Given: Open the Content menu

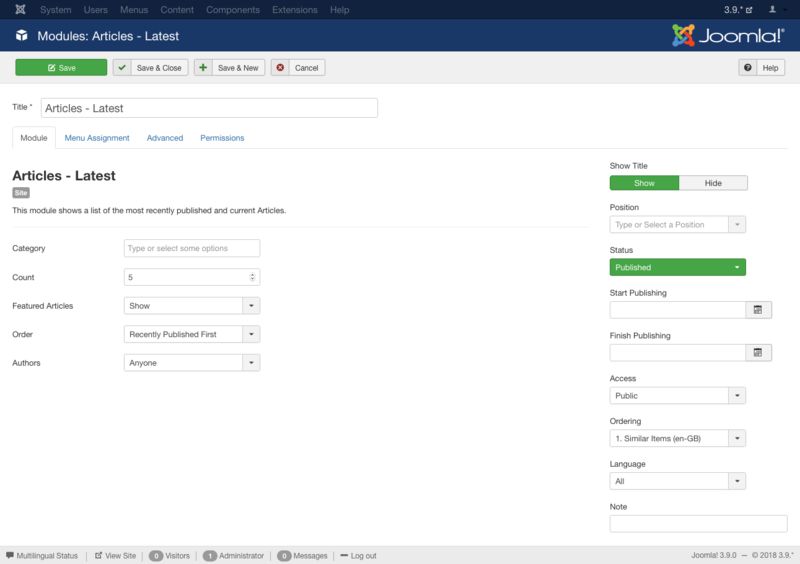Looking at the screenshot, I should [x=177, y=10].
